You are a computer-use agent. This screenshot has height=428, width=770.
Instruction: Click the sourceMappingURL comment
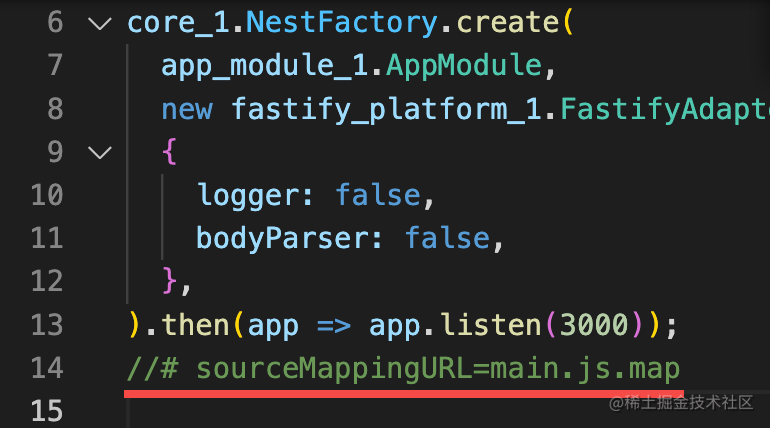[404, 369]
